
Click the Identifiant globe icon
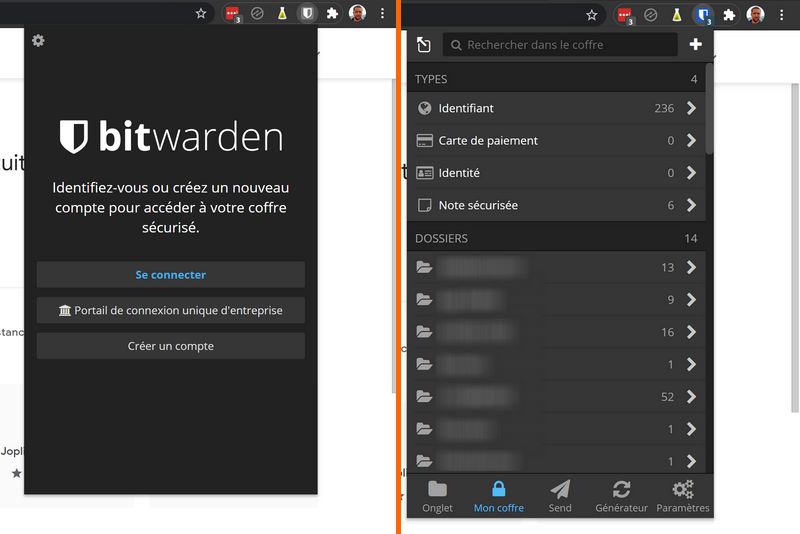pos(424,108)
